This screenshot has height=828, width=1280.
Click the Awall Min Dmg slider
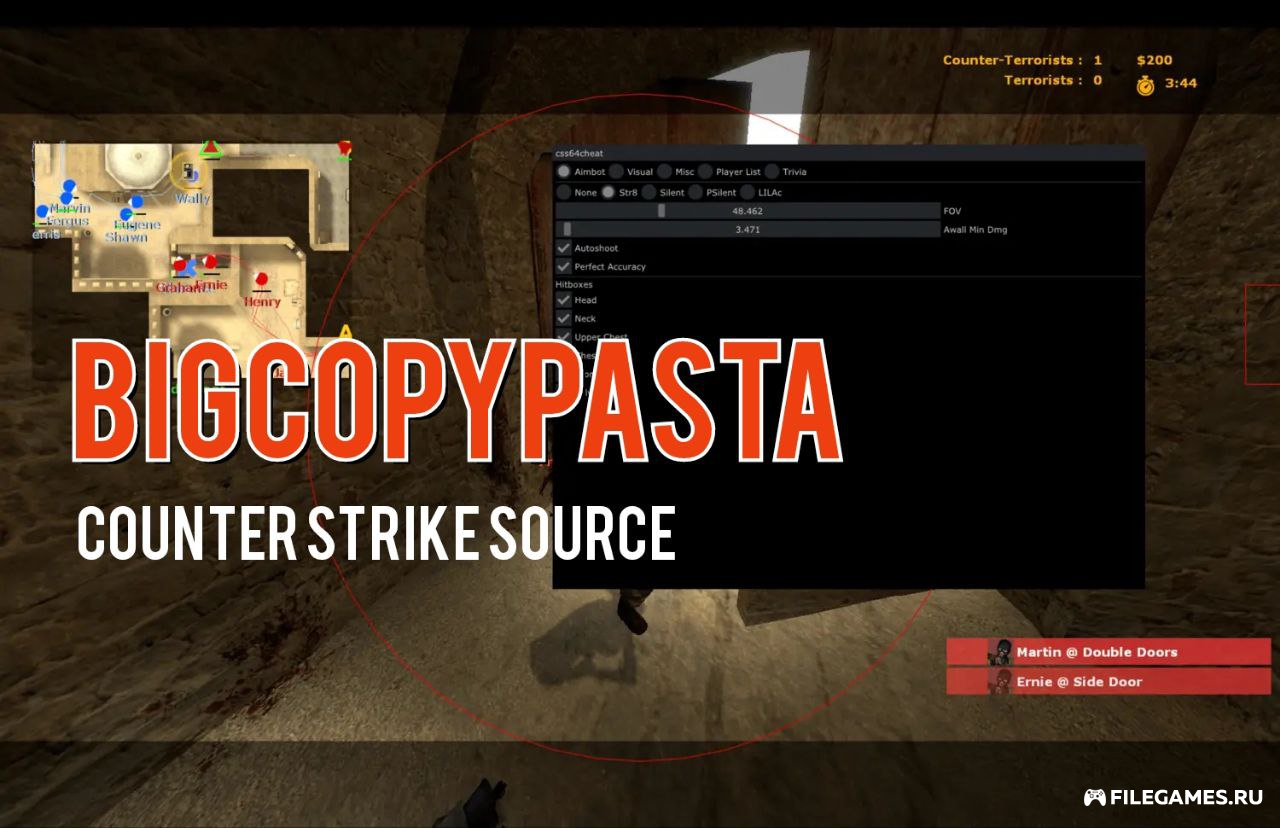pyautogui.click(x=747, y=230)
